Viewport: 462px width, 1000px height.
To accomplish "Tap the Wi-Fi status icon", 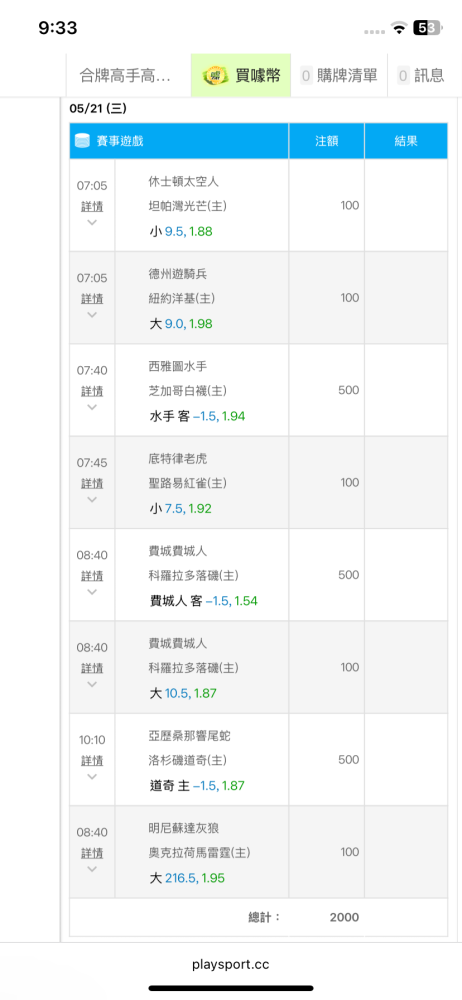I will [x=399, y=27].
